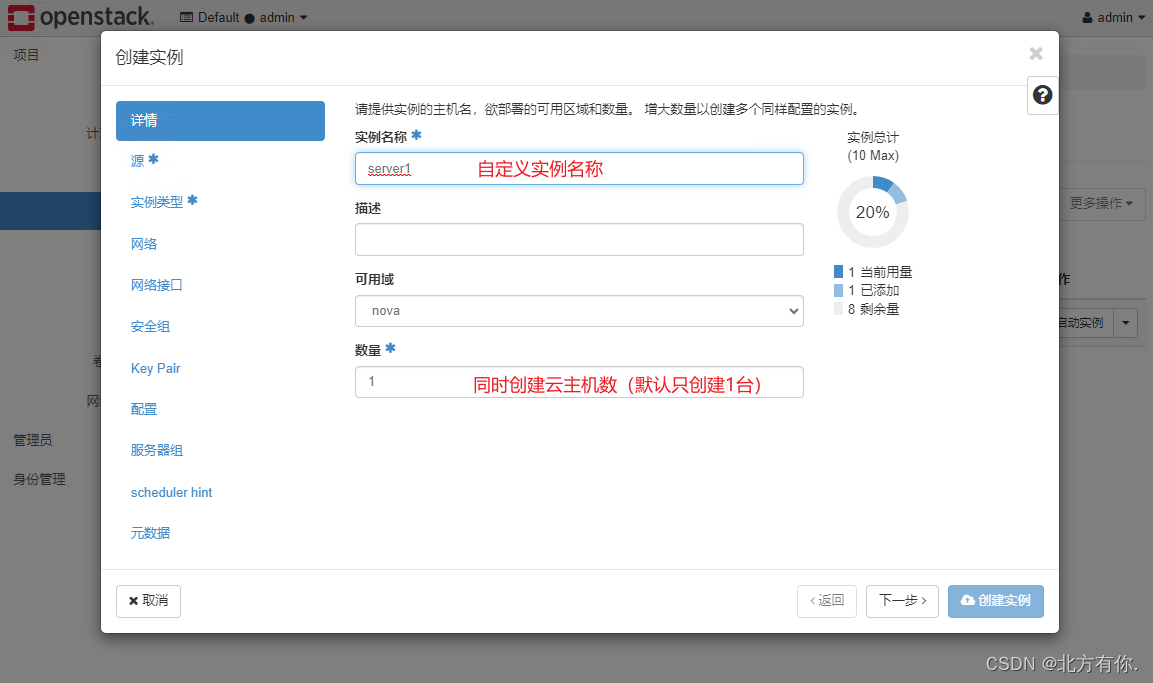1153x683 pixels.
Task: Click the 当前用量 legend color swatch
Action: point(838,272)
